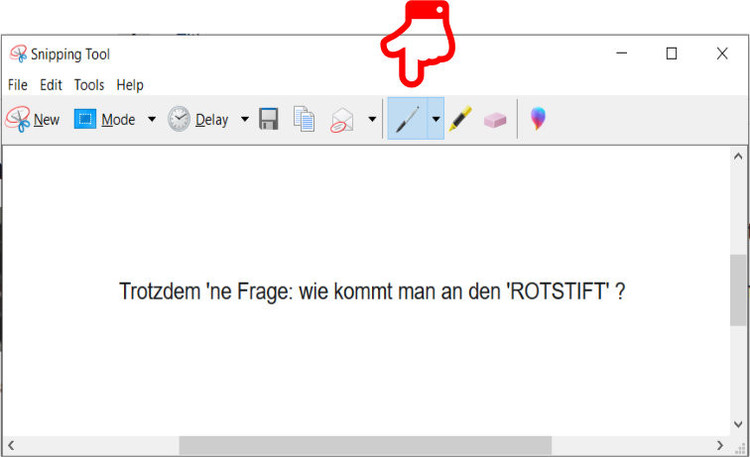The width and height of the screenshot is (750, 457).
Task: Copy snip using the copy icon
Action: (304, 119)
